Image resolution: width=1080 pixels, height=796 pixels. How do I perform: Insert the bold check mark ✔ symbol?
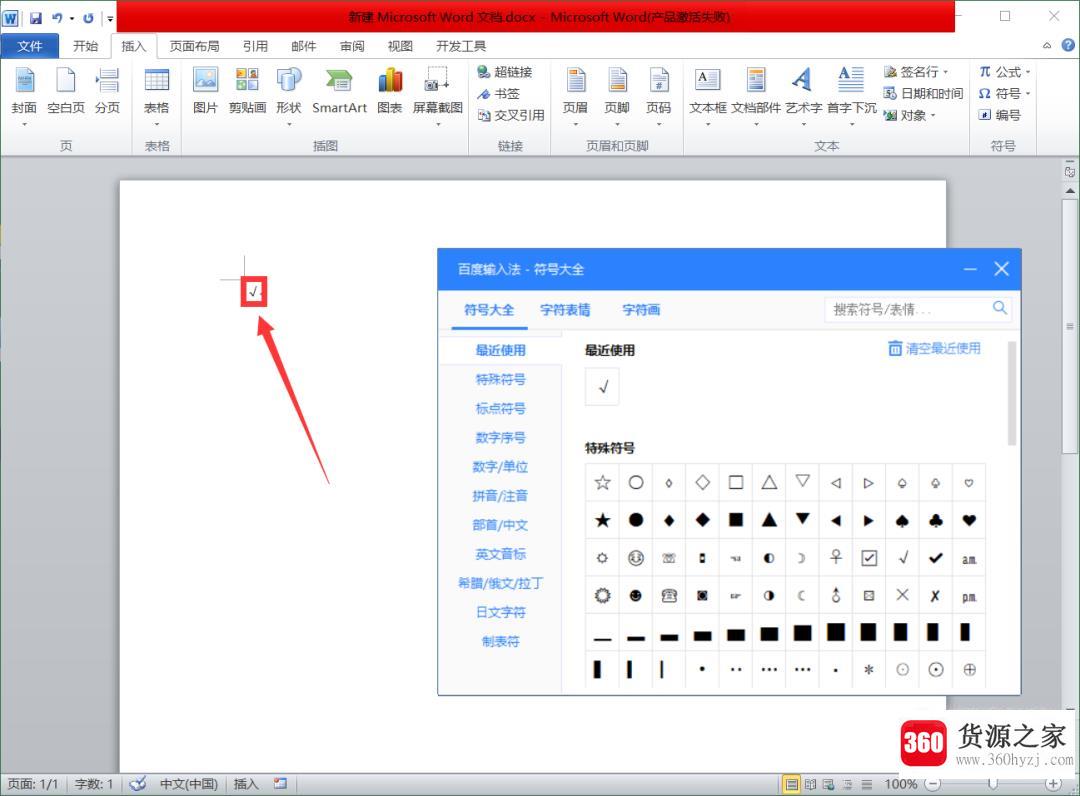pos(935,558)
